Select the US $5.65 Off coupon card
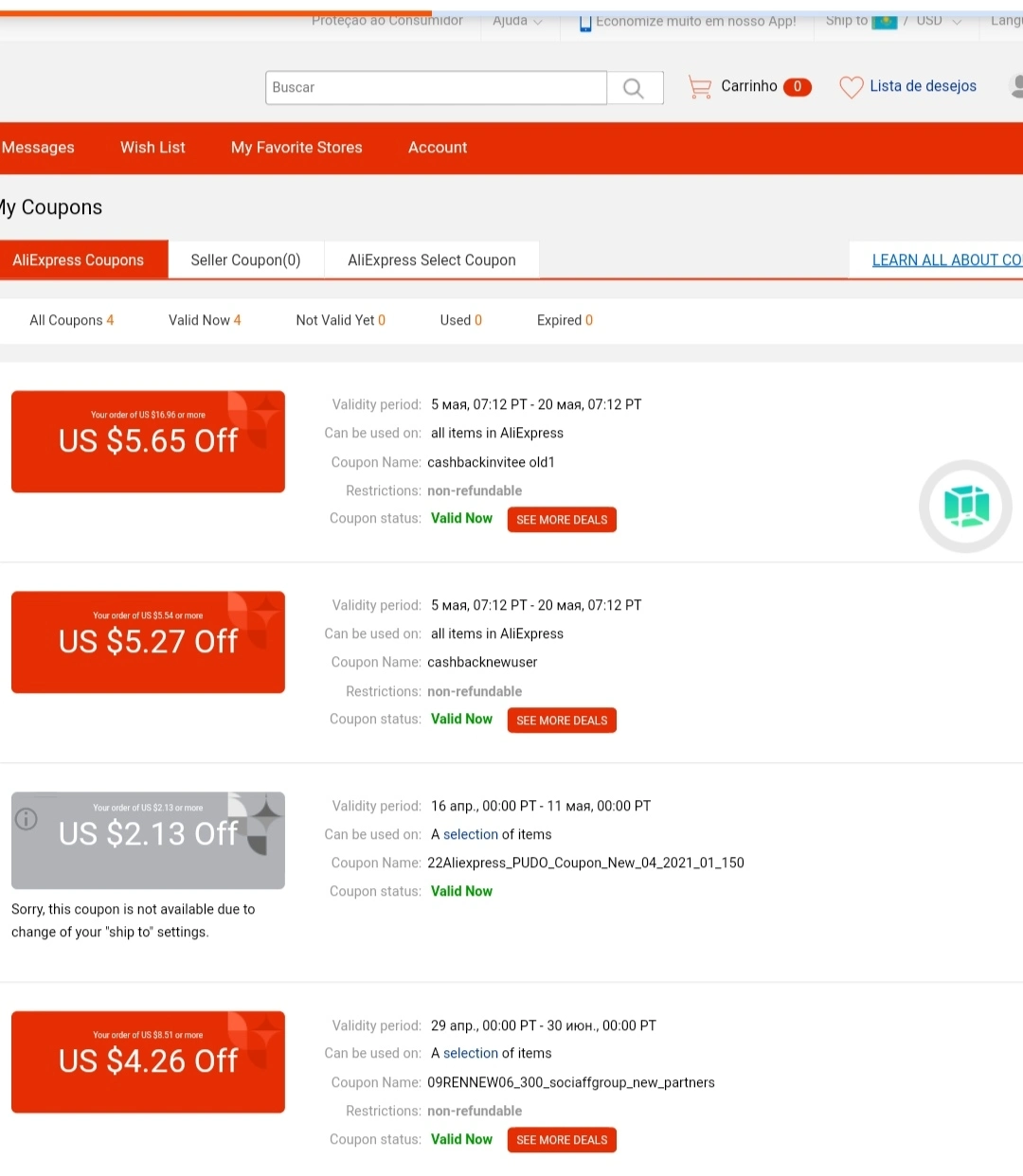This screenshot has height=1176, width=1023. point(148,441)
